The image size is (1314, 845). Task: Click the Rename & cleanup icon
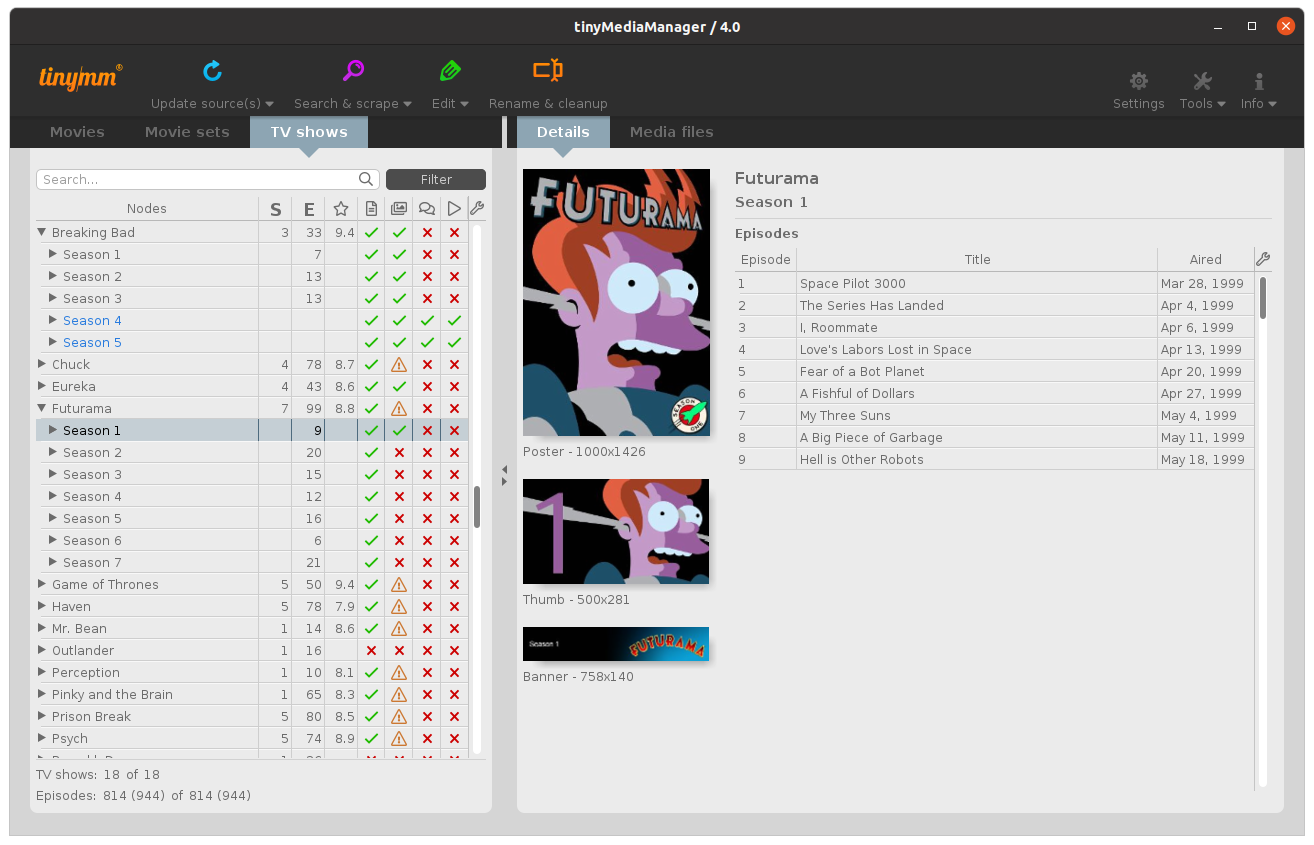[547, 71]
